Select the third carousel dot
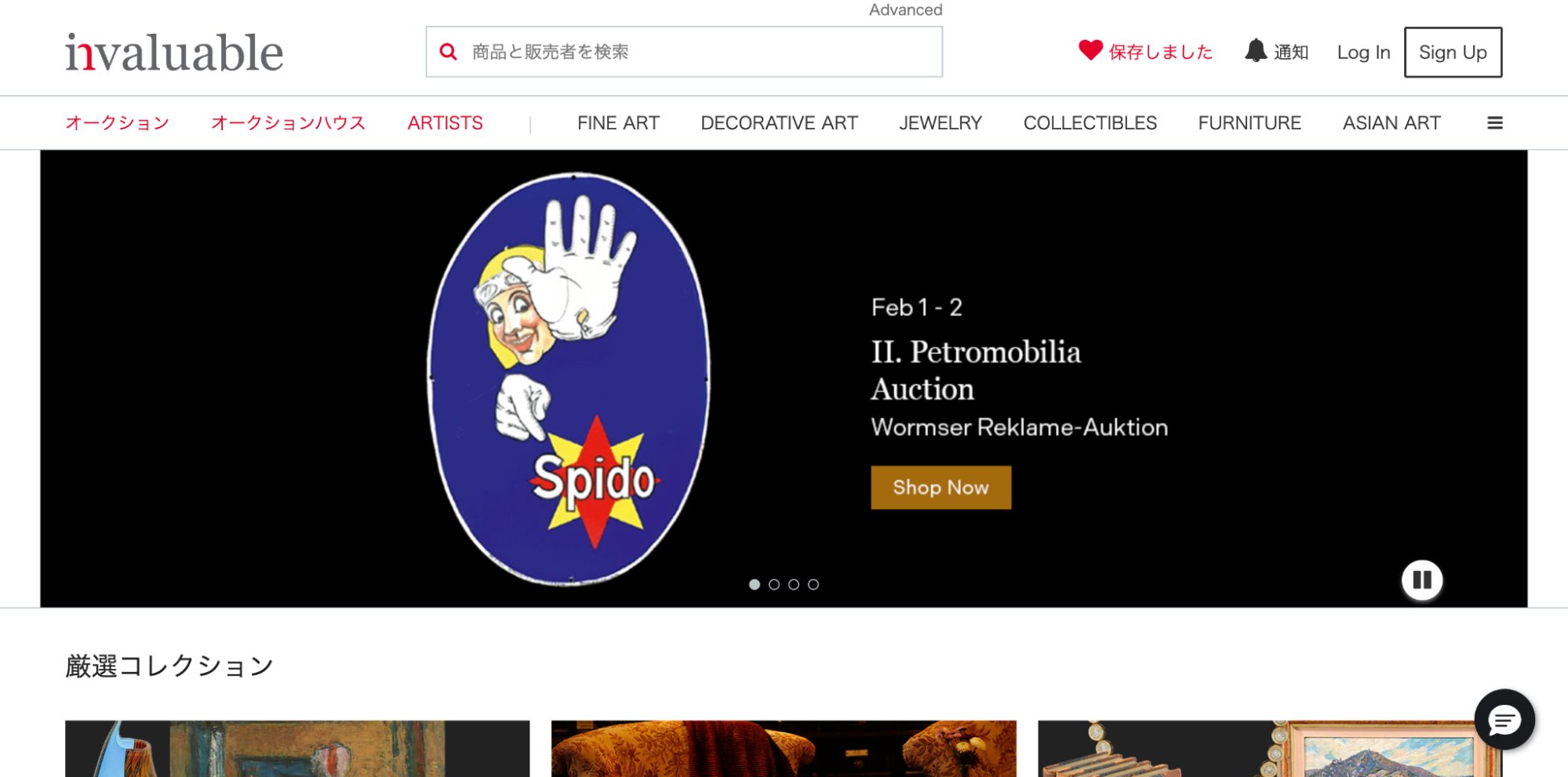This screenshot has height=777, width=1568. click(x=794, y=584)
